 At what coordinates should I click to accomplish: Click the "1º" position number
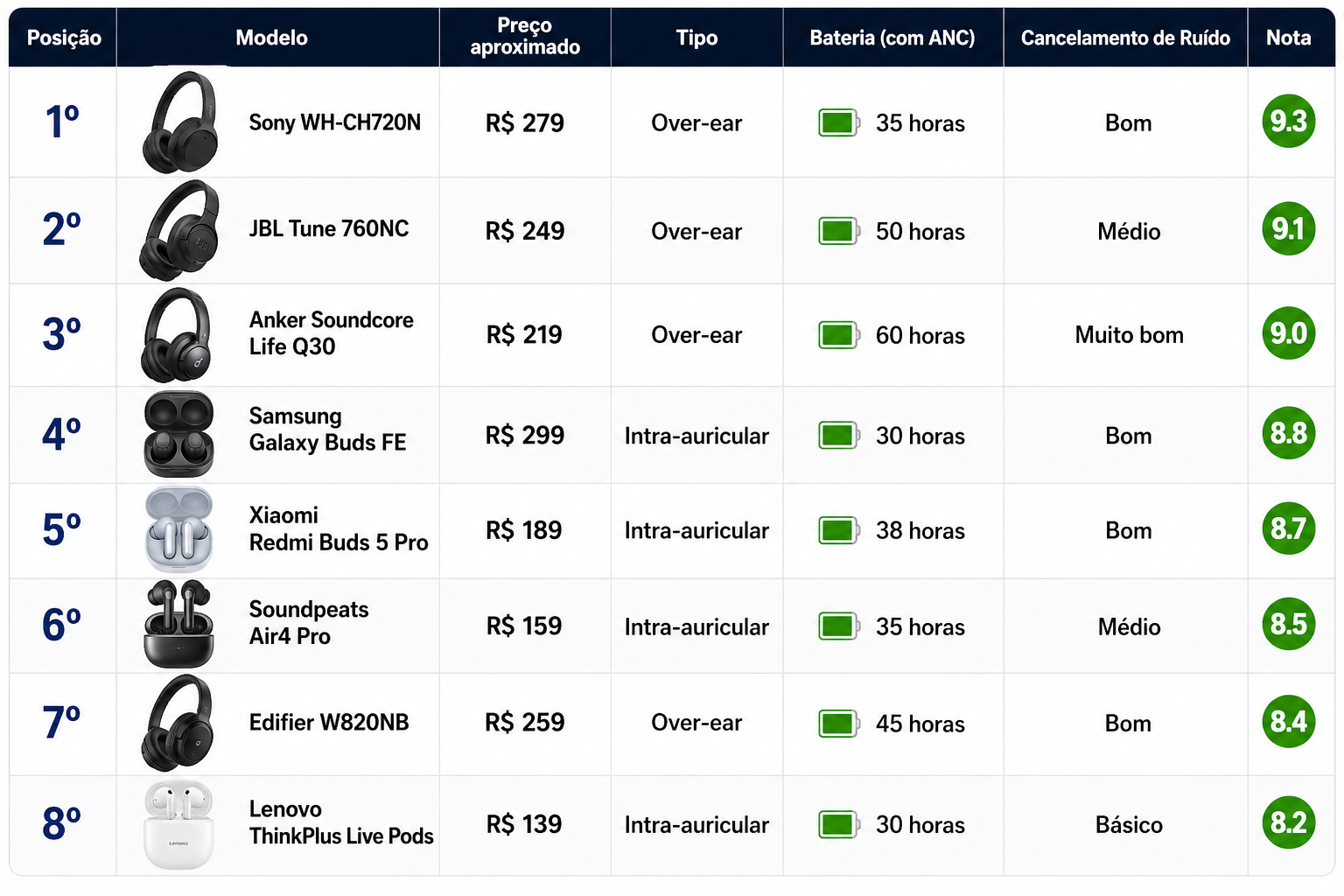pyautogui.click(x=62, y=122)
